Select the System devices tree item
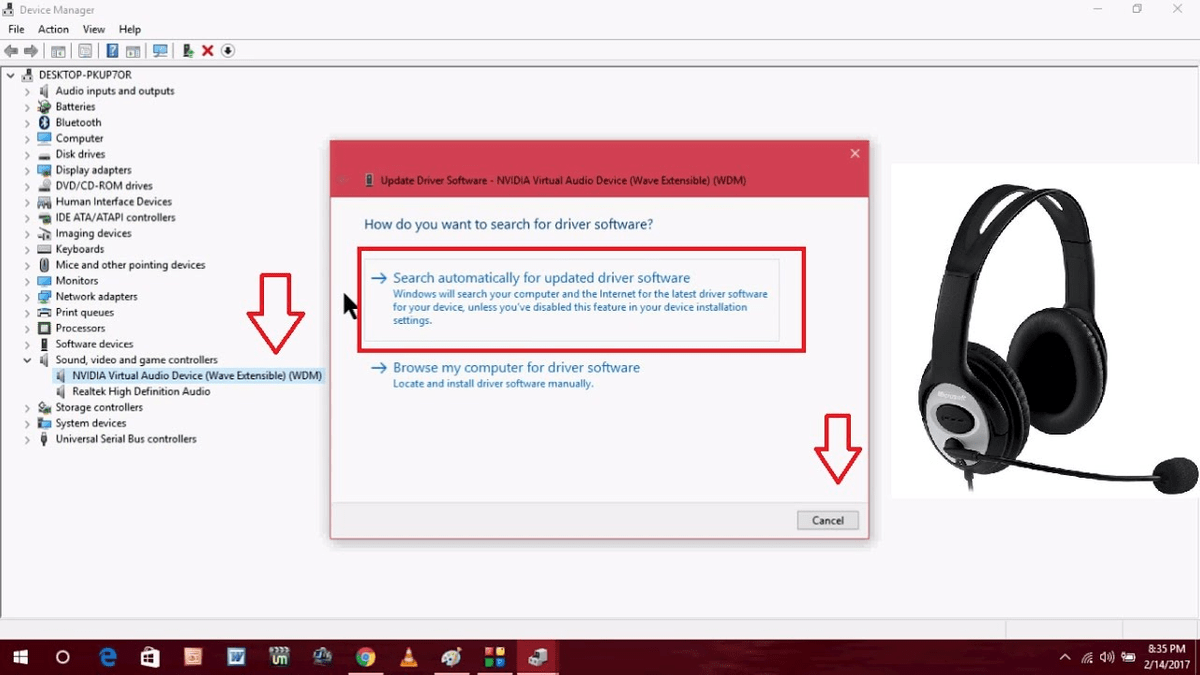Screen dimensions: 1200x675 coord(91,423)
